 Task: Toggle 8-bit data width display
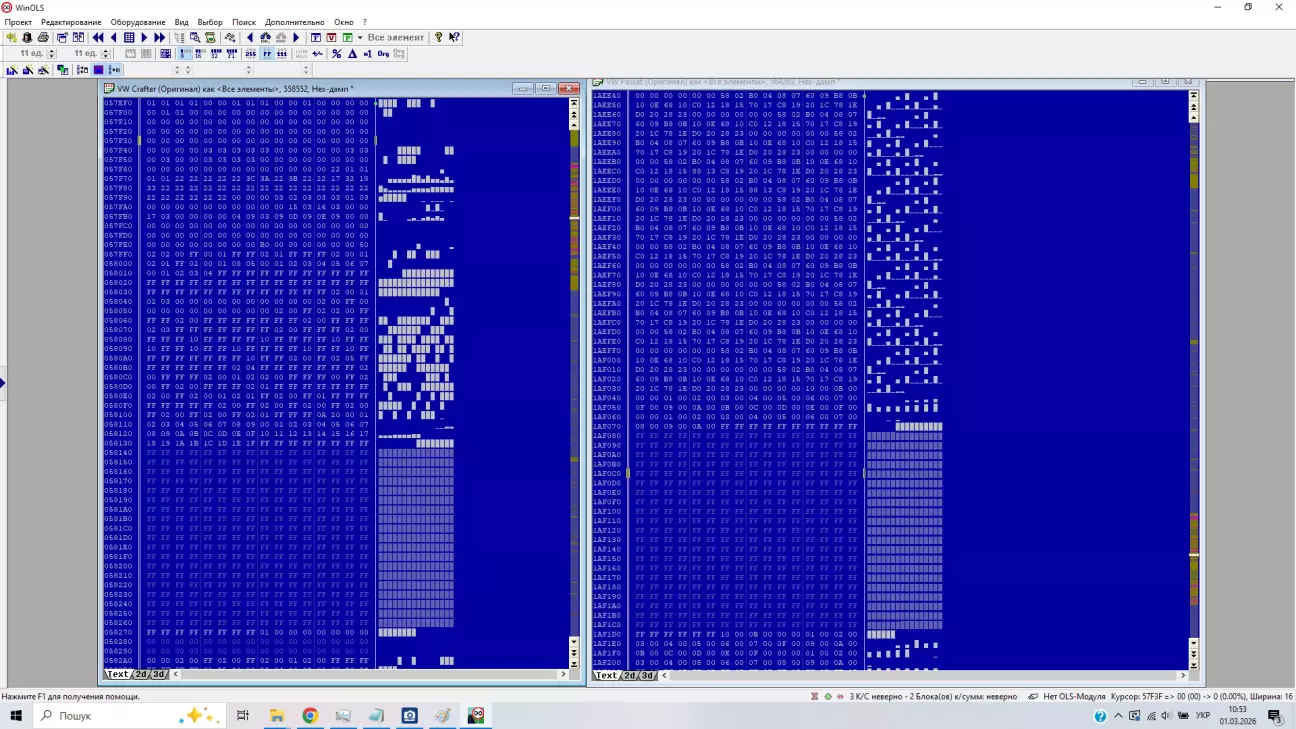(x=185, y=54)
